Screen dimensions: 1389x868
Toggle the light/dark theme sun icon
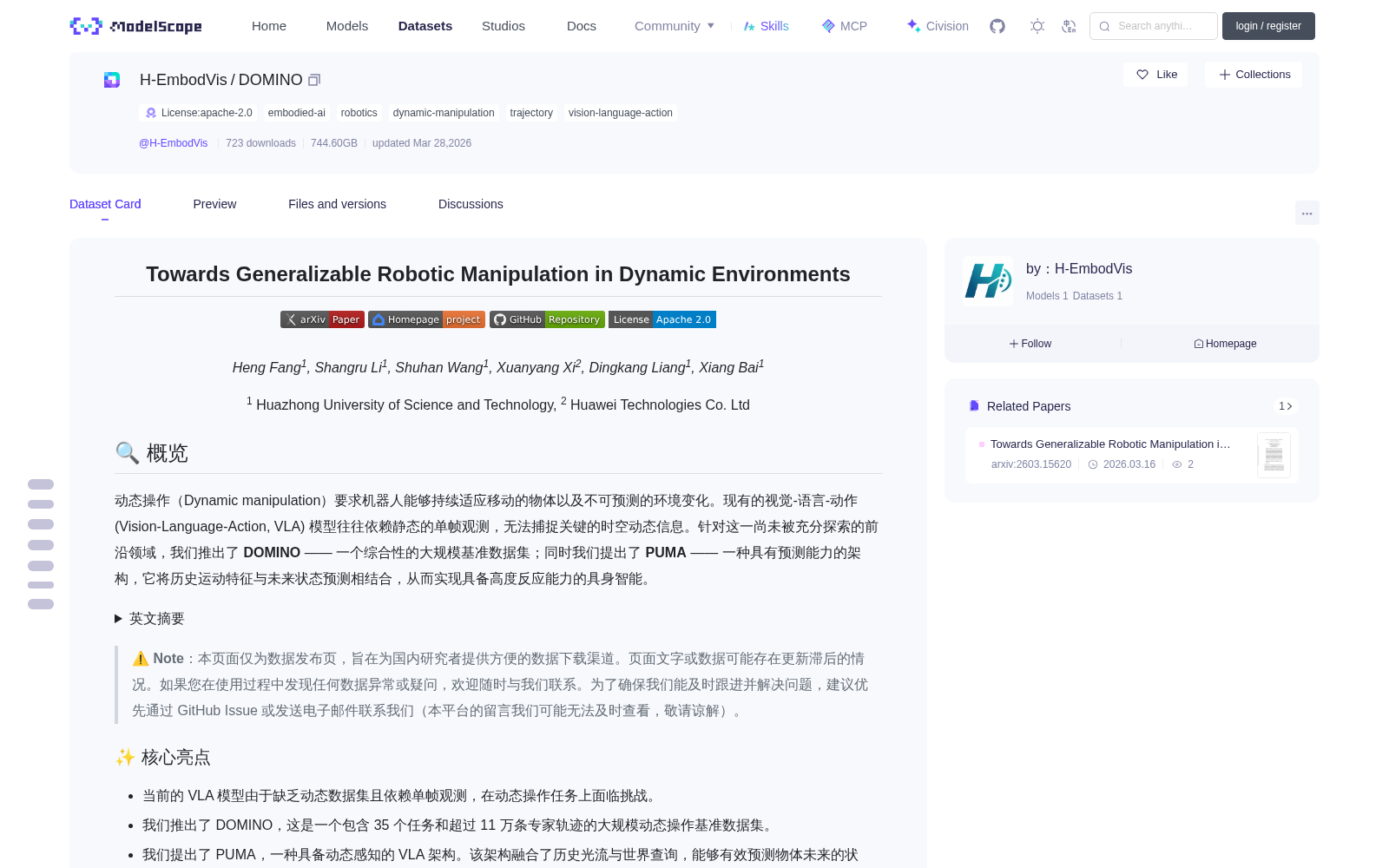[x=1037, y=26]
